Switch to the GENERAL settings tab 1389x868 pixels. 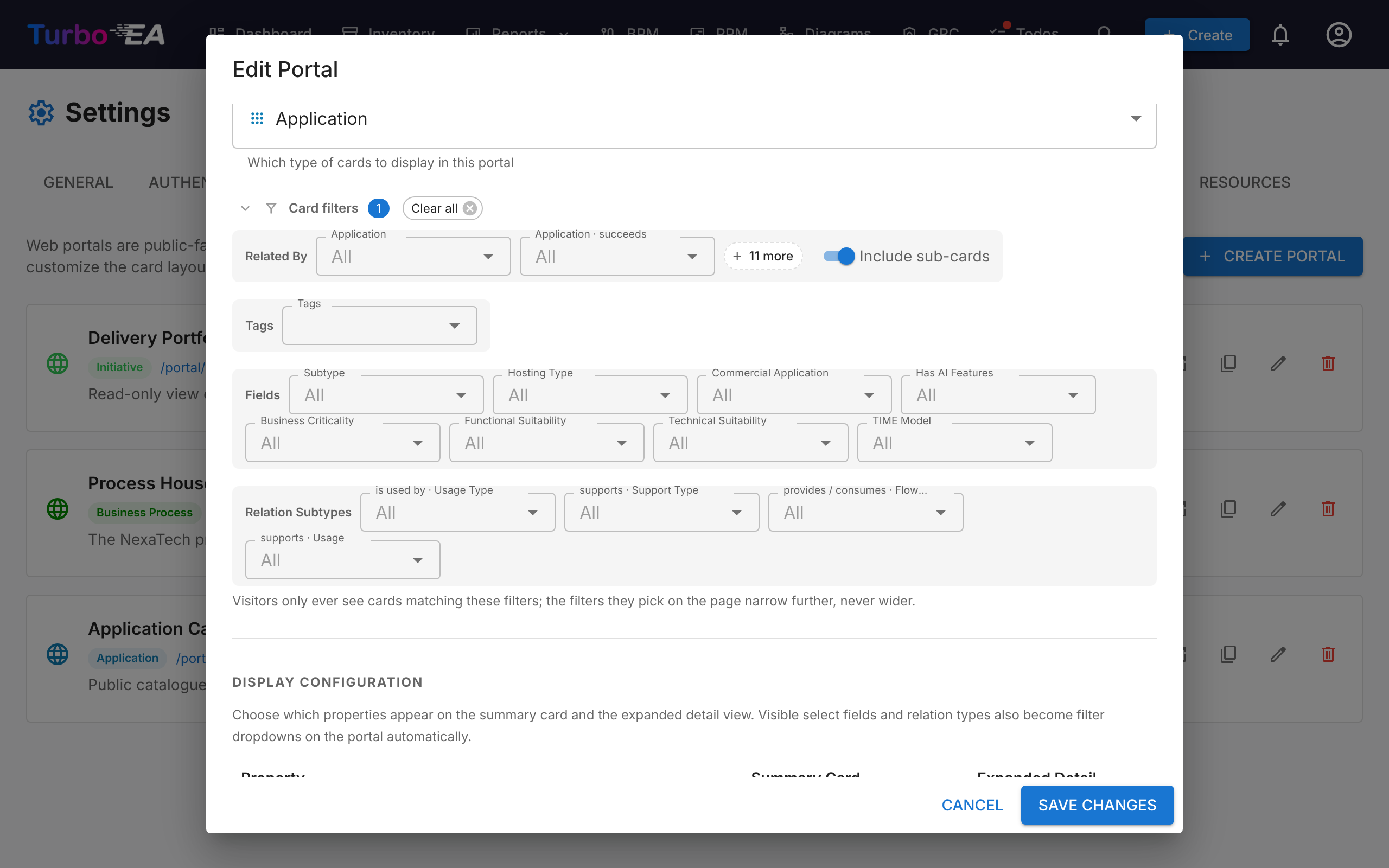pos(79,183)
